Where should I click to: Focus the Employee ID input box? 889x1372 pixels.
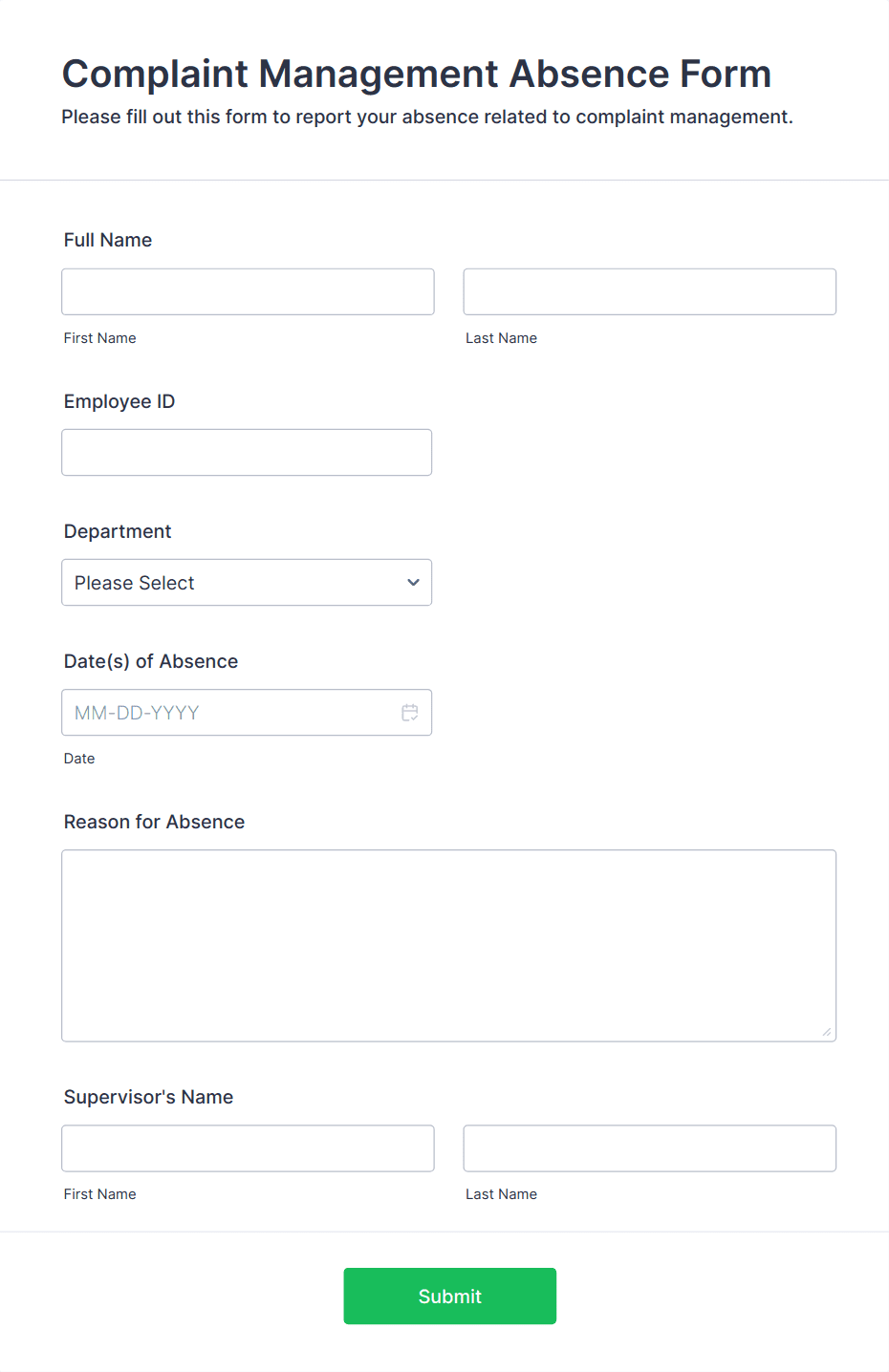click(247, 452)
